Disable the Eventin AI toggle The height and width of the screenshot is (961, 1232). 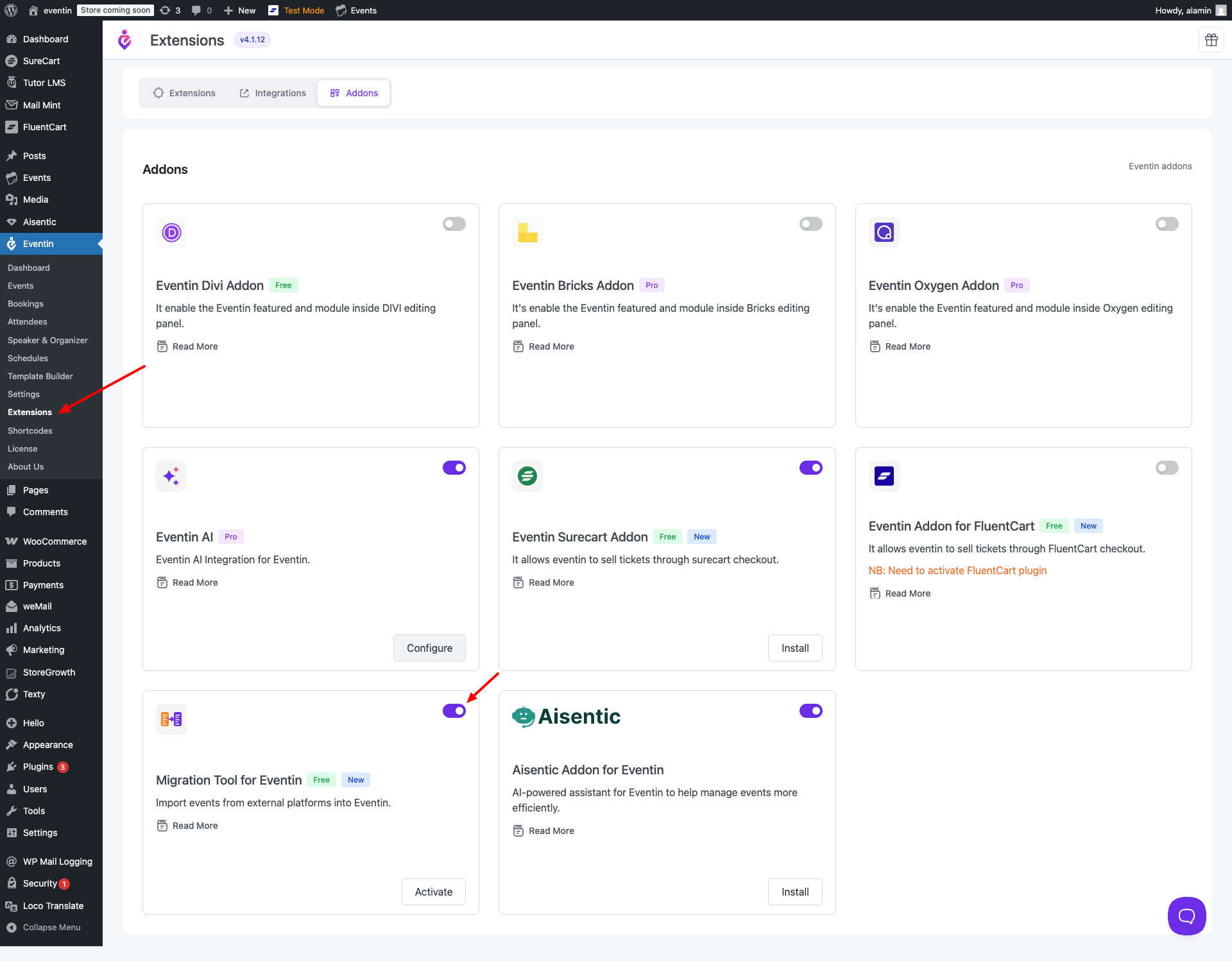click(454, 468)
